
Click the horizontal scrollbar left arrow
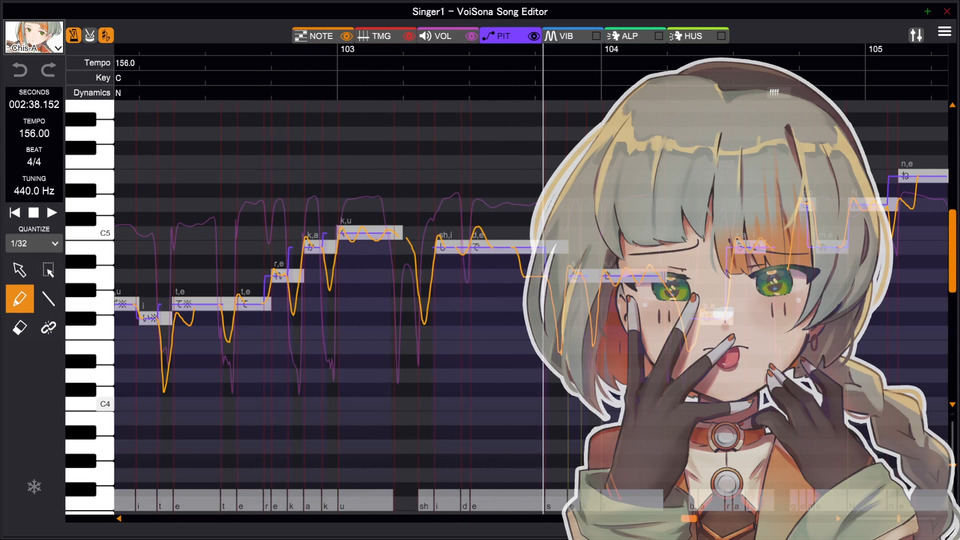tap(119, 519)
